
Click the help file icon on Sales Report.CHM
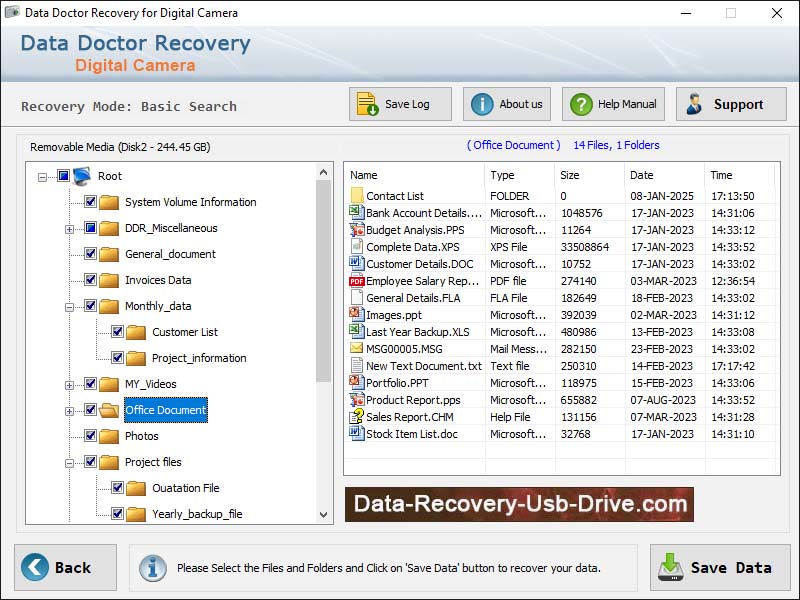coord(355,417)
